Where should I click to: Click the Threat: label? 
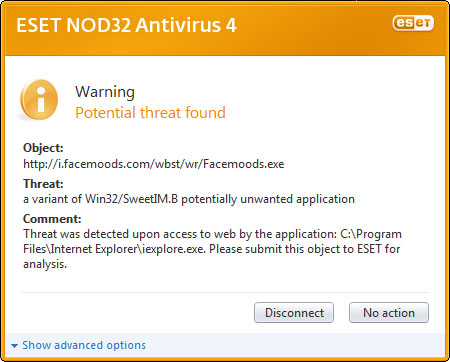(x=43, y=184)
